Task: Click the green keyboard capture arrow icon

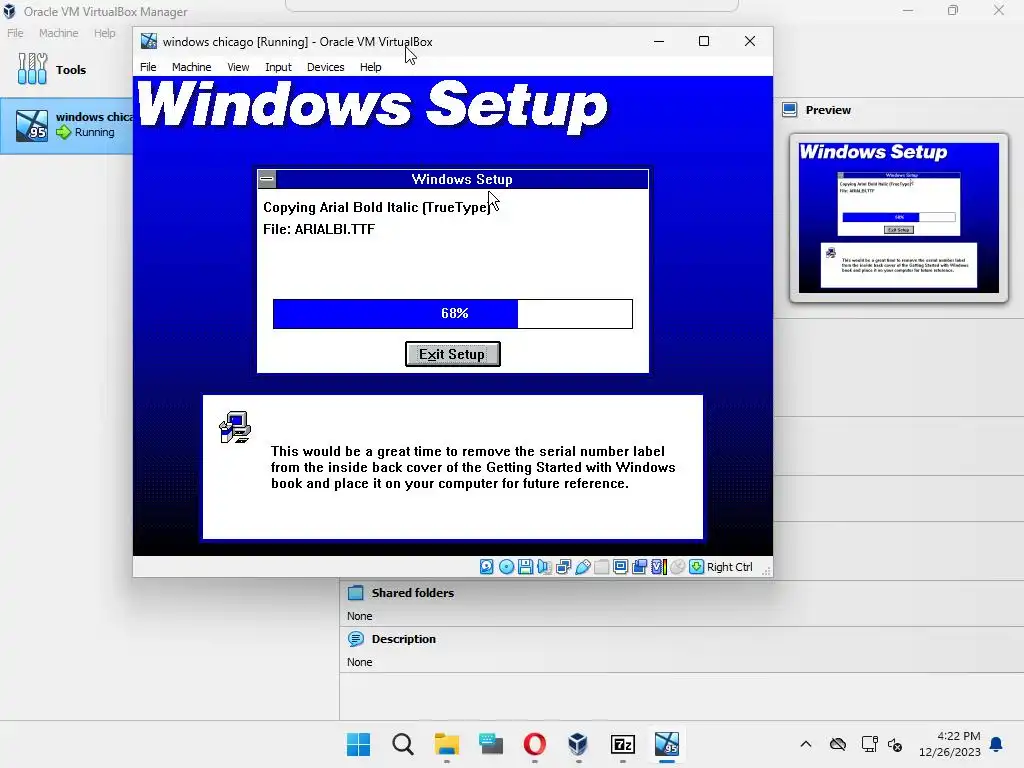Action: (697, 567)
